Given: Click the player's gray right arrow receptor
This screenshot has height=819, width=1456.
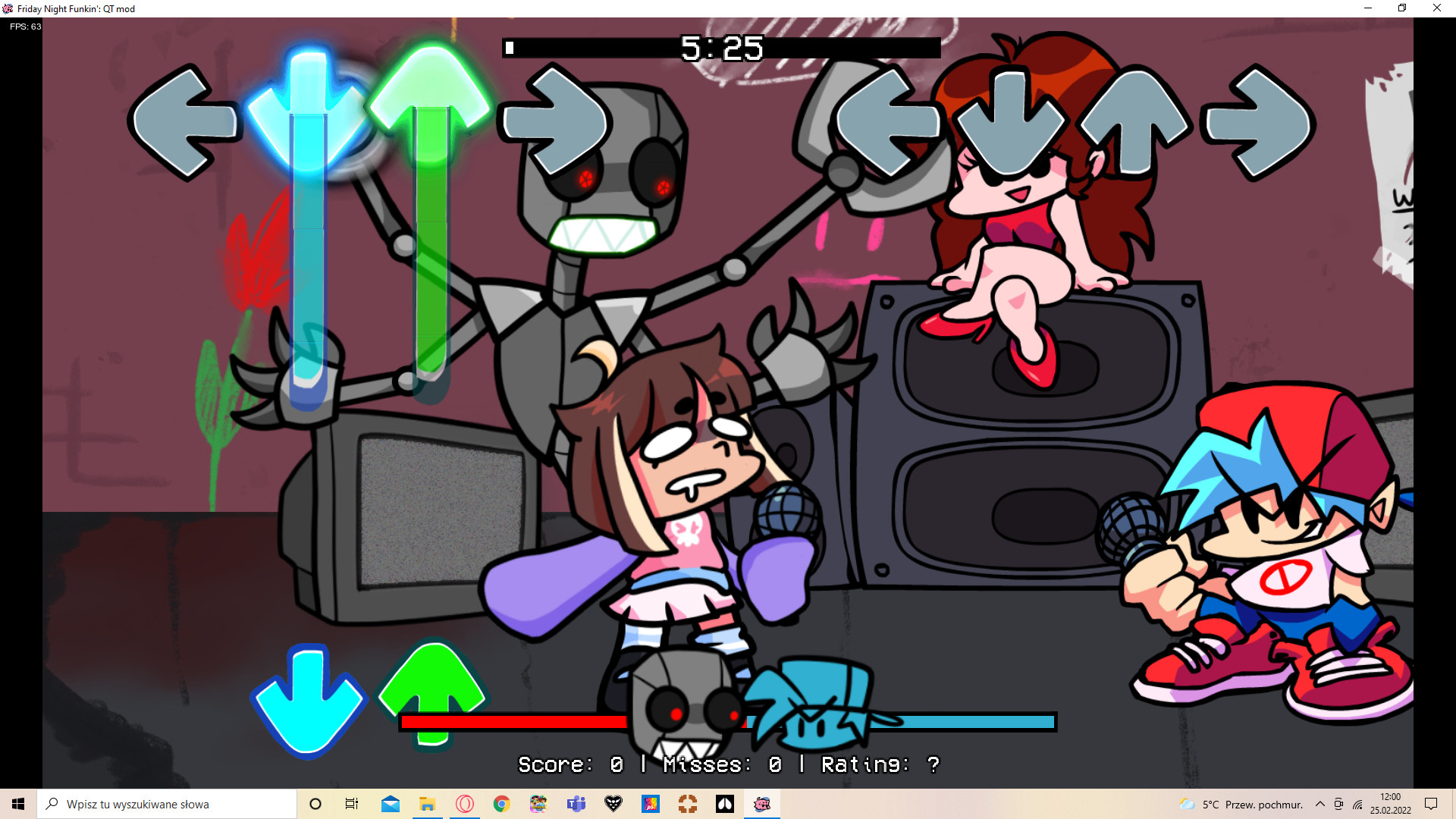Looking at the screenshot, I should pos(1259,122).
